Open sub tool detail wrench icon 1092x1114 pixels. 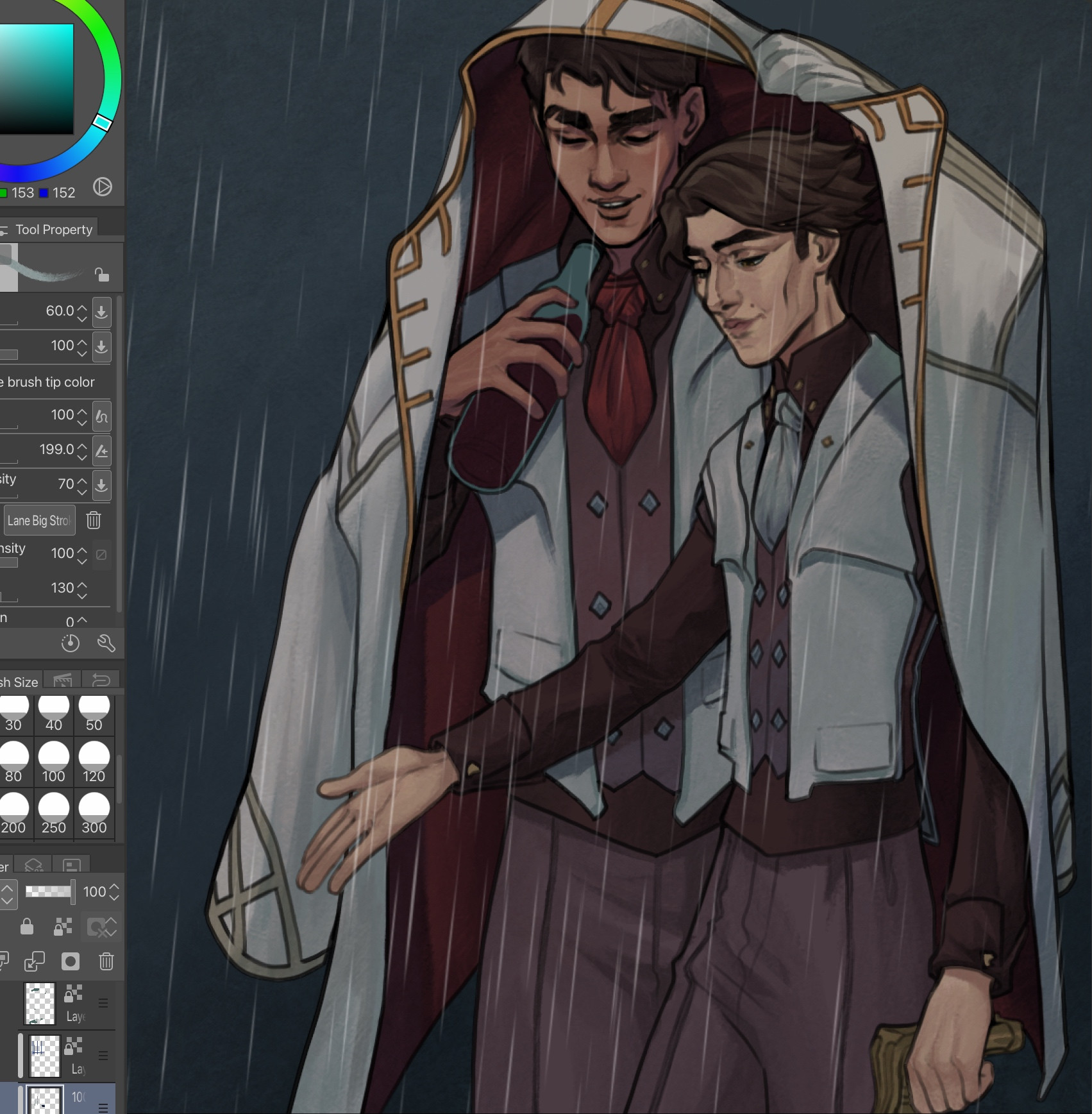point(106,643)
